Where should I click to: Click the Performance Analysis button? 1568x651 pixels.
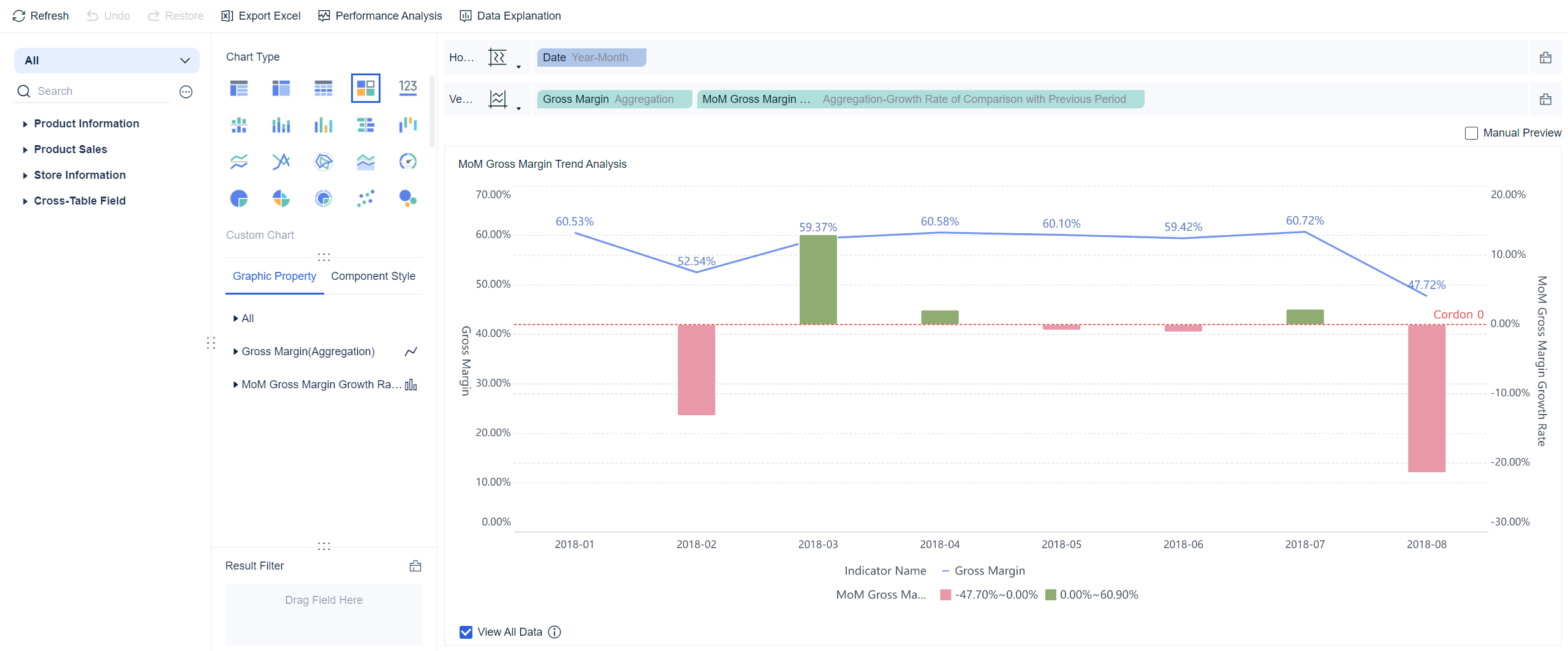click(380, 15)
